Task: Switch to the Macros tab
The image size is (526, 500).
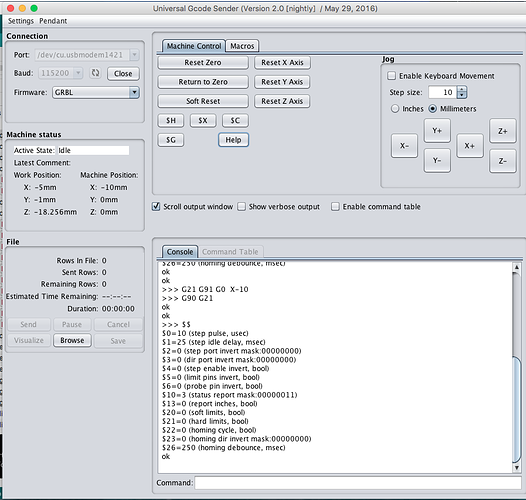Action: pyautogui.click(x=242, y=46)
